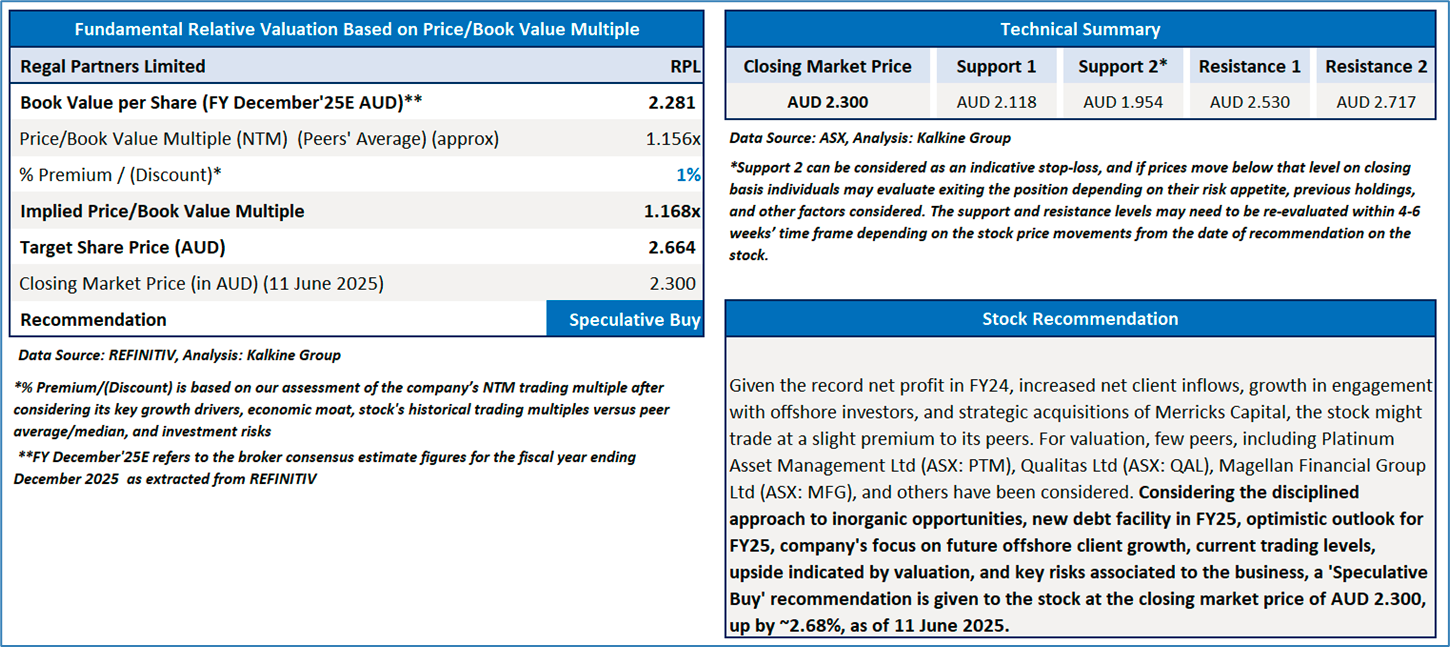The height and width of the screenshot is (647, 1450).
Task: Click the AUD 2.118 support value
Action: pyautogui.click(x=996, y=102)
